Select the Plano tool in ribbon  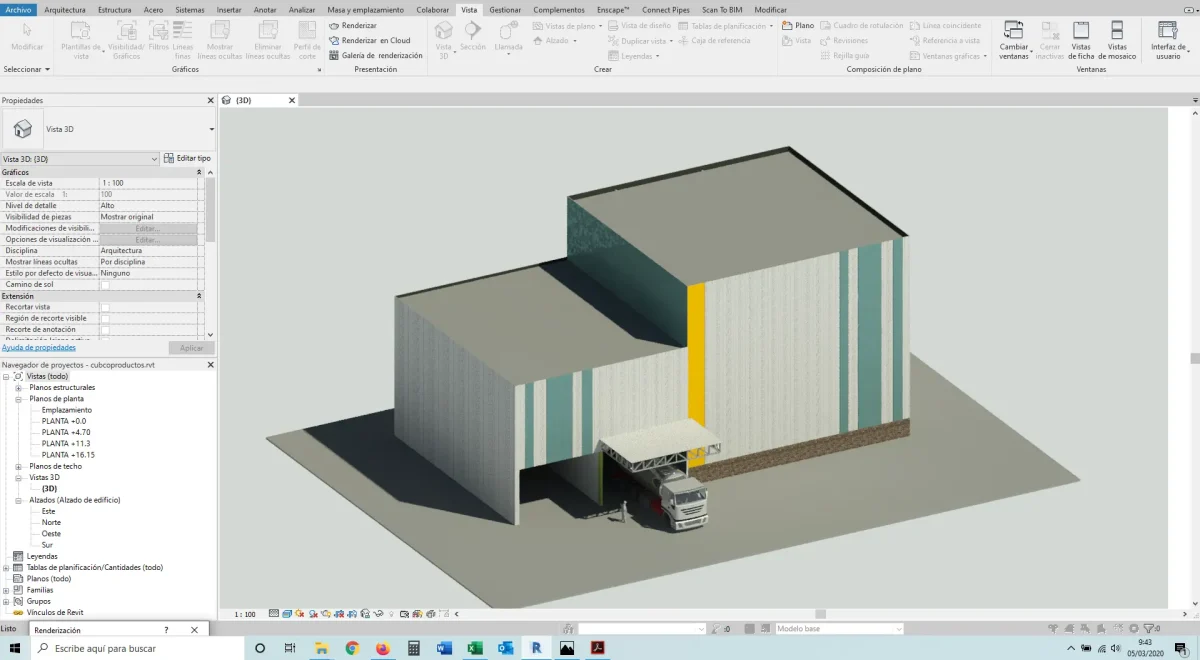tap(798, 25)
